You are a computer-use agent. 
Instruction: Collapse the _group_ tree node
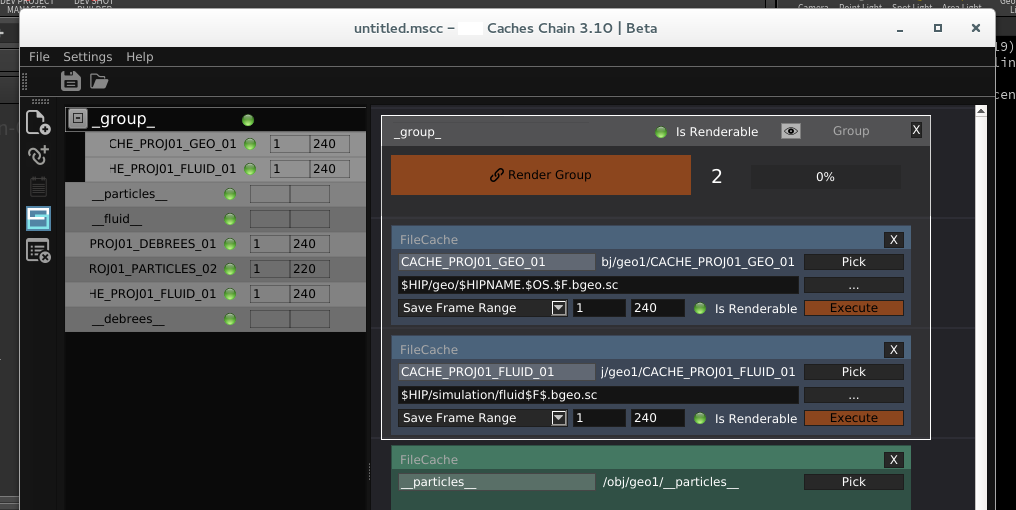point(79,119)
